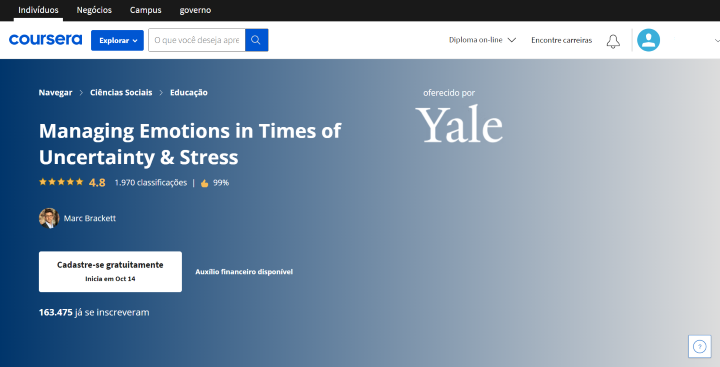Open the notifications bell
This screenshot has height=367, width=720.
click(613, 41)
